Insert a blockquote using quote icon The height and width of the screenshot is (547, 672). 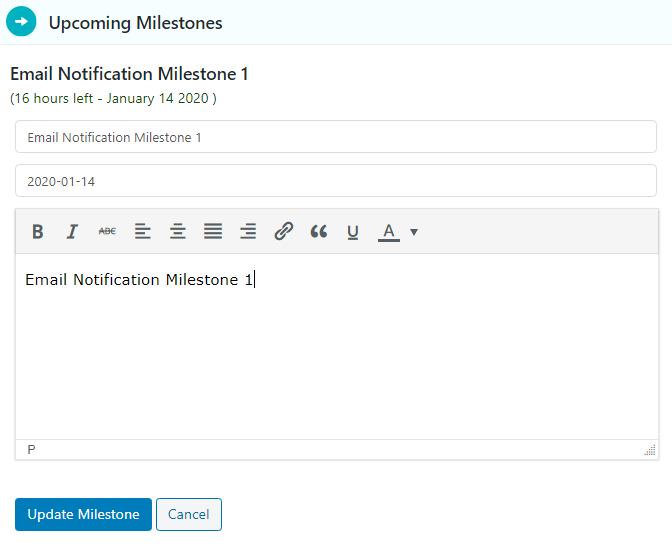318,231
